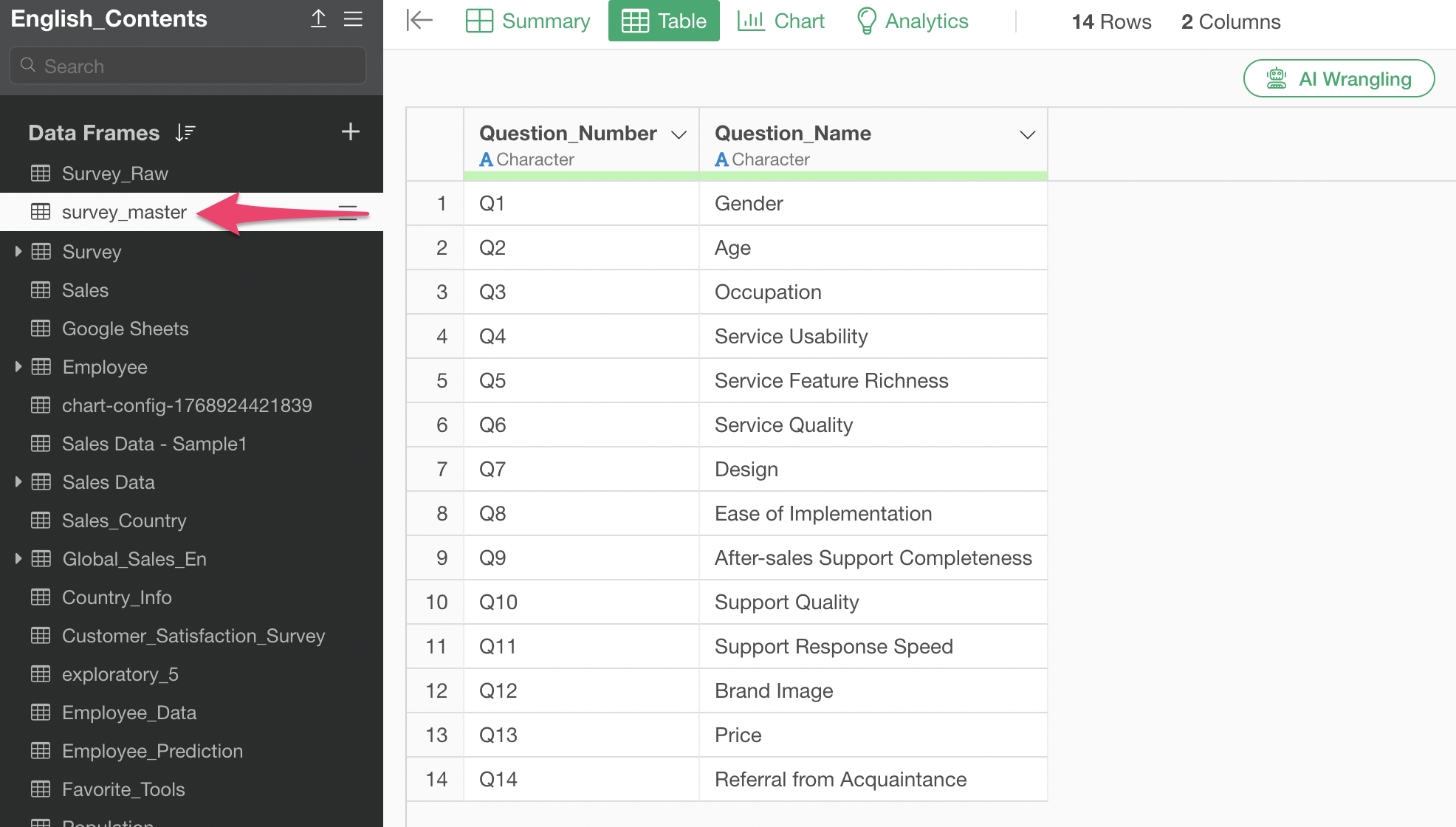1456x827 pixels.
Task: Click the project export upload icon
Action: coord(318,19)
